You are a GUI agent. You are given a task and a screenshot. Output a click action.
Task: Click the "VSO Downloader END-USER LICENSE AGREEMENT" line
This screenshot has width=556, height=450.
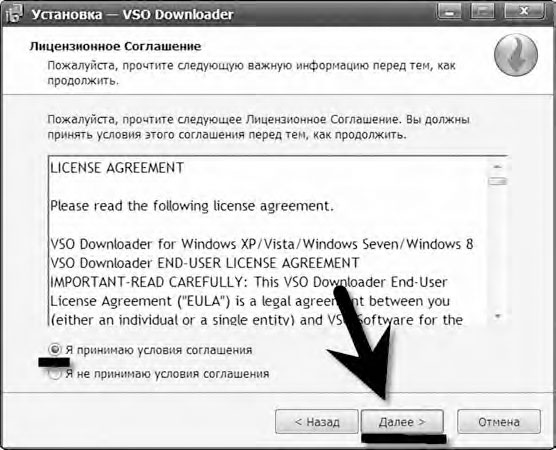coord(205,263)
